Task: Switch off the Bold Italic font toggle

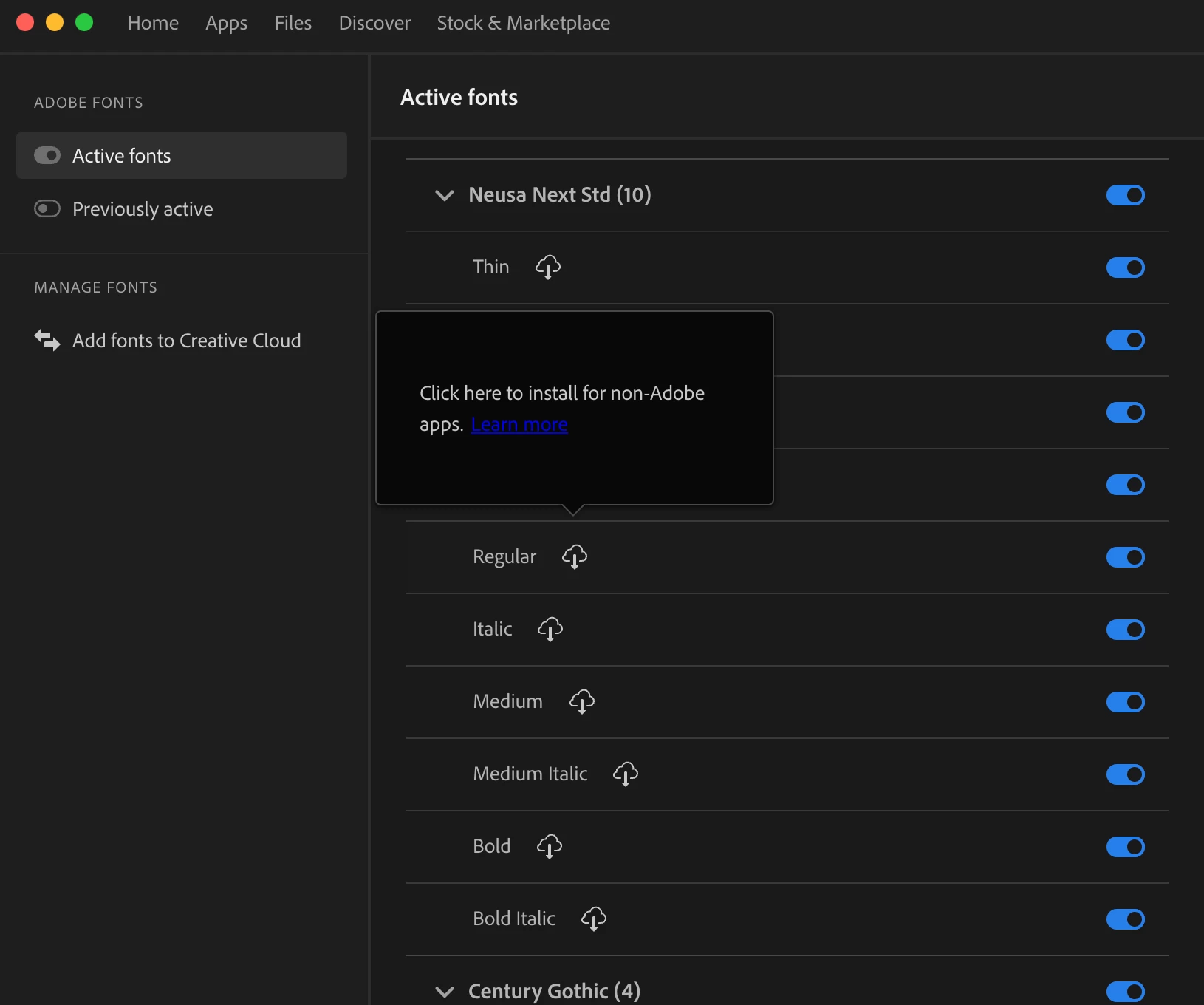Action: (1126, 919)
